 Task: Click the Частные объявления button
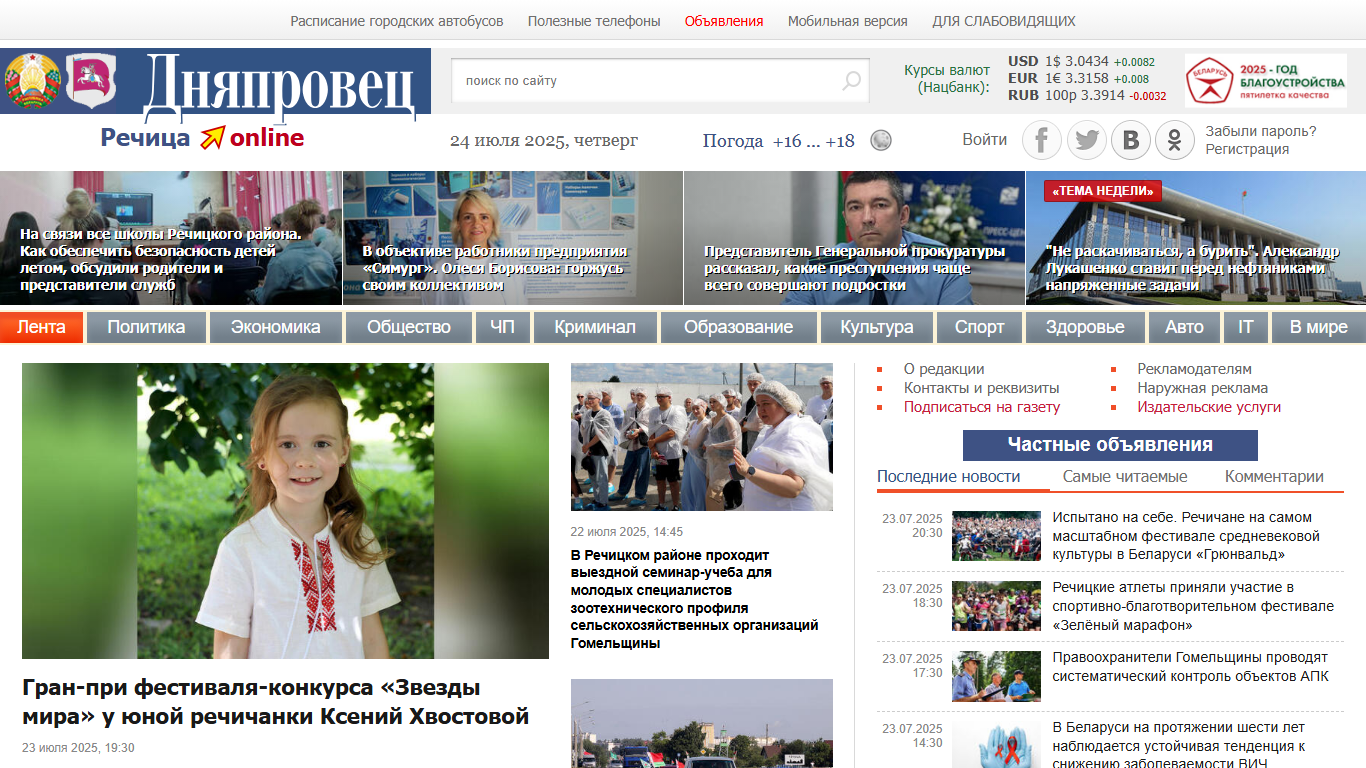pyautogui.click(x=1110, y=445)
